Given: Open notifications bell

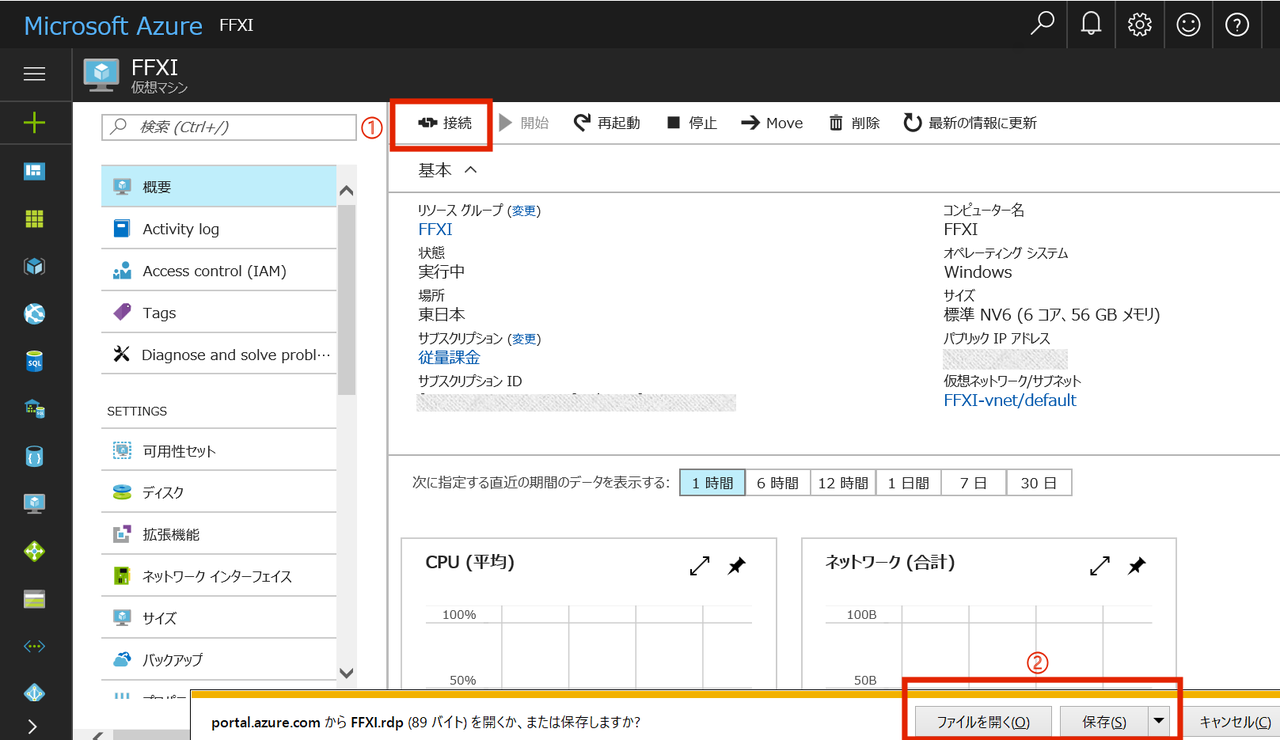Looking at the screenshot, I should pyautogui.click(x=1091, y=24).
